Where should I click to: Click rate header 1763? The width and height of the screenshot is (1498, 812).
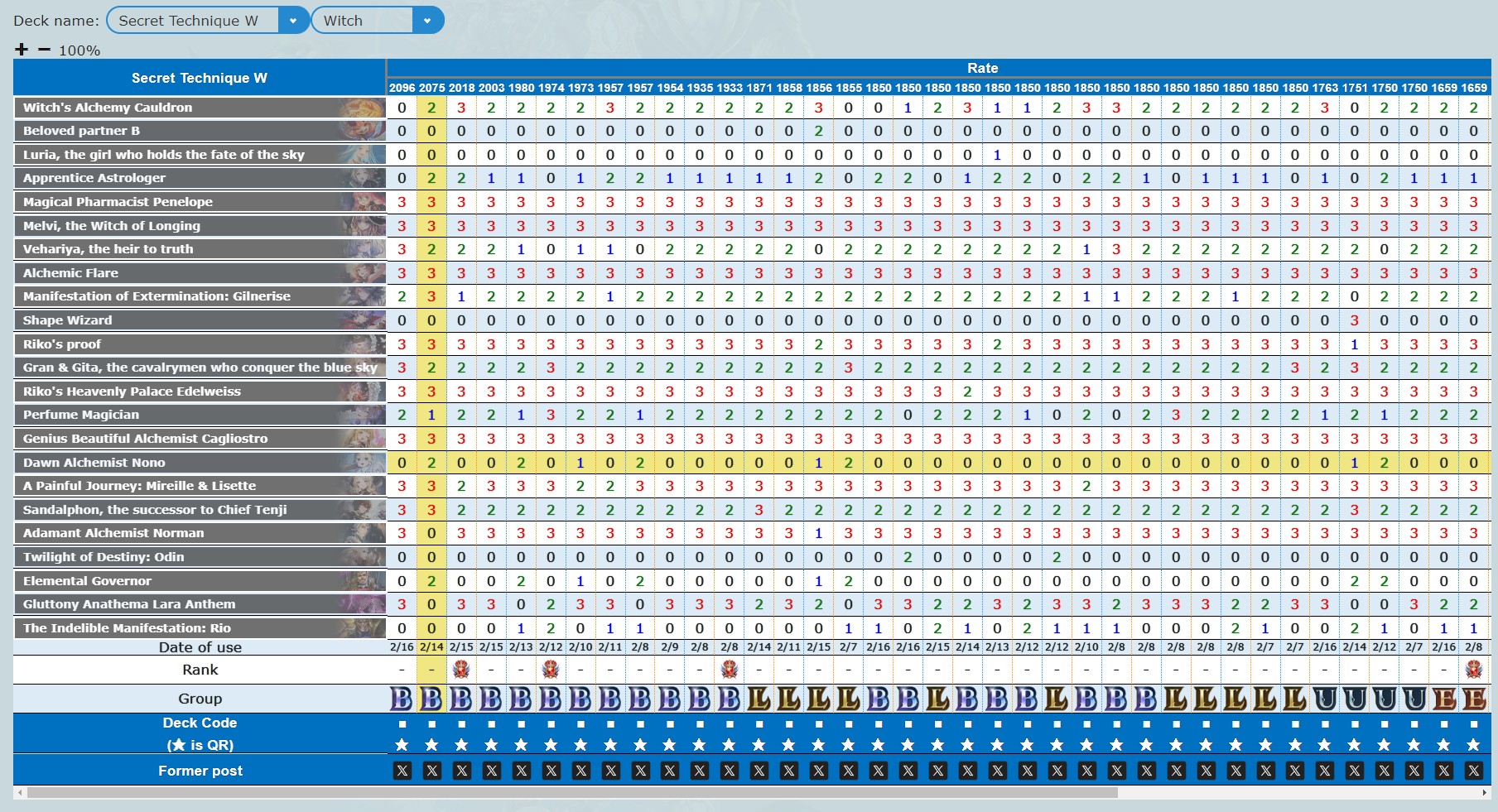point(1325,88)
